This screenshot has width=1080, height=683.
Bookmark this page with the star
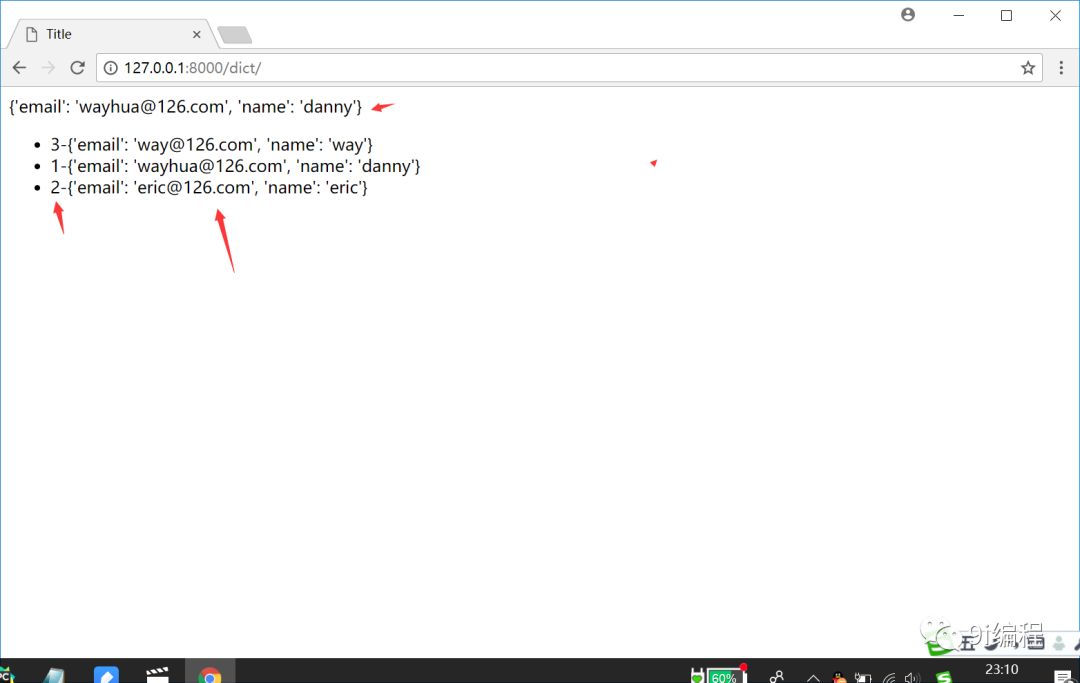(x=1028, y=67)
